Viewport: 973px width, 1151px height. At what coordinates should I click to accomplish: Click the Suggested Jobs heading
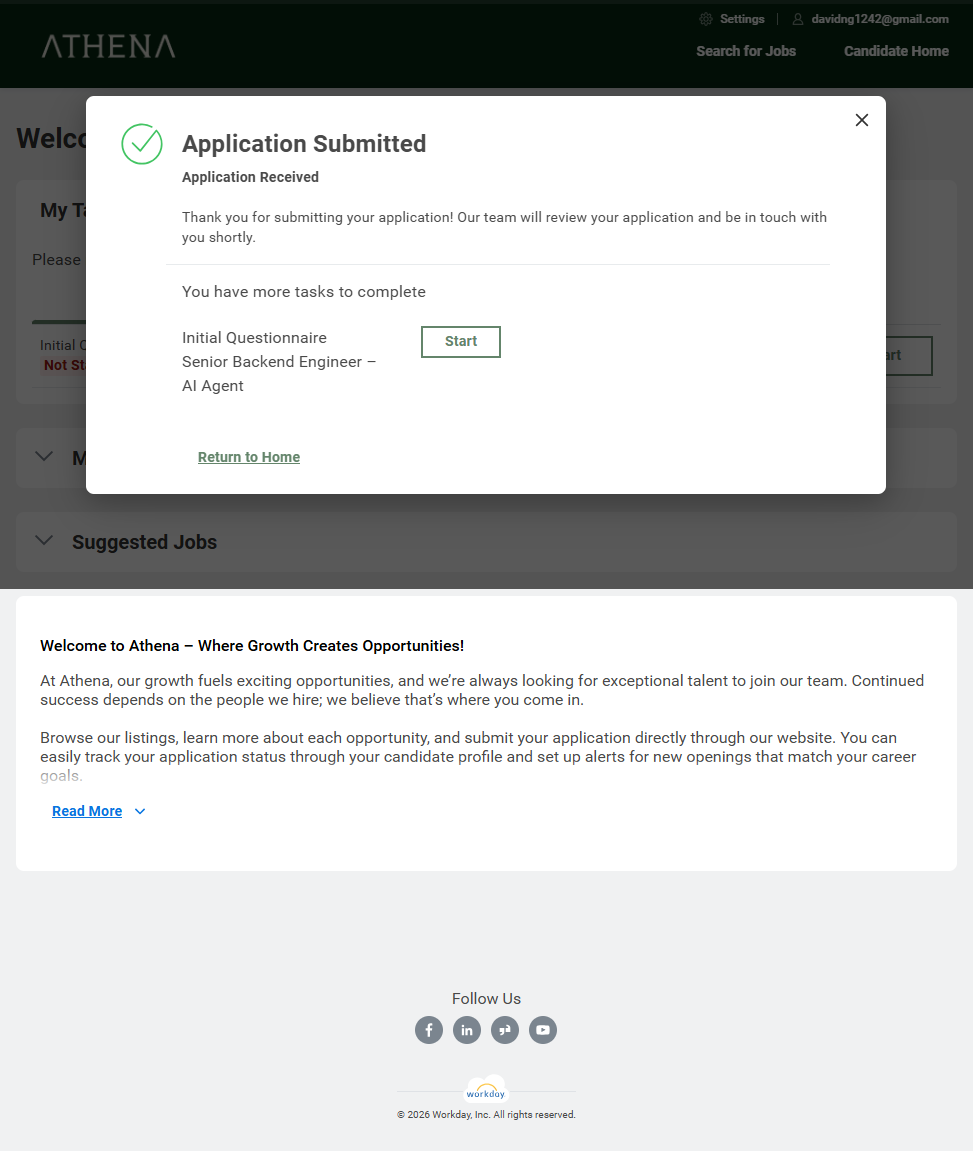tap(144, 542)
